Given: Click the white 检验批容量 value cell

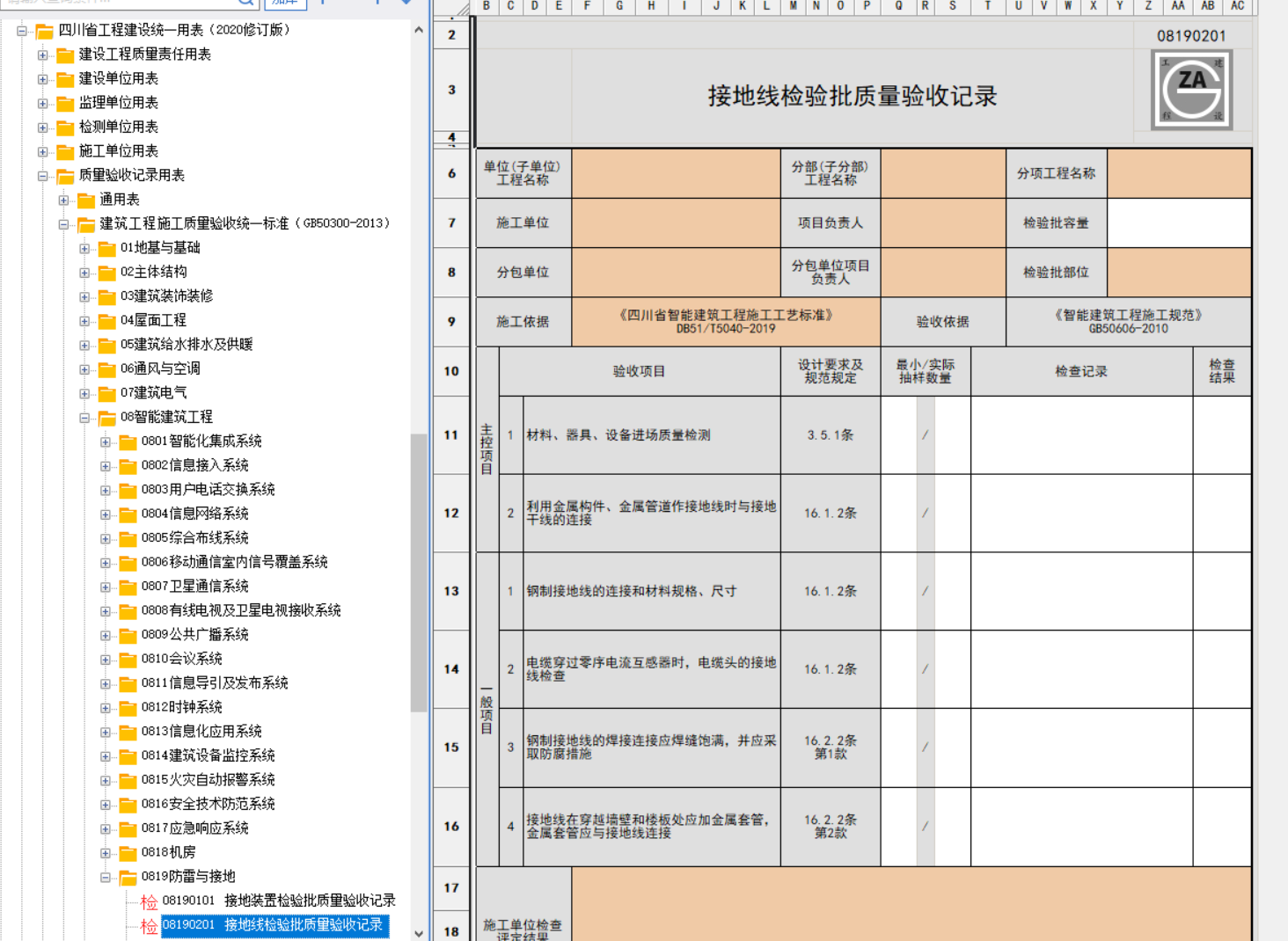Looking at the screenshot, I should (1179, 223).
